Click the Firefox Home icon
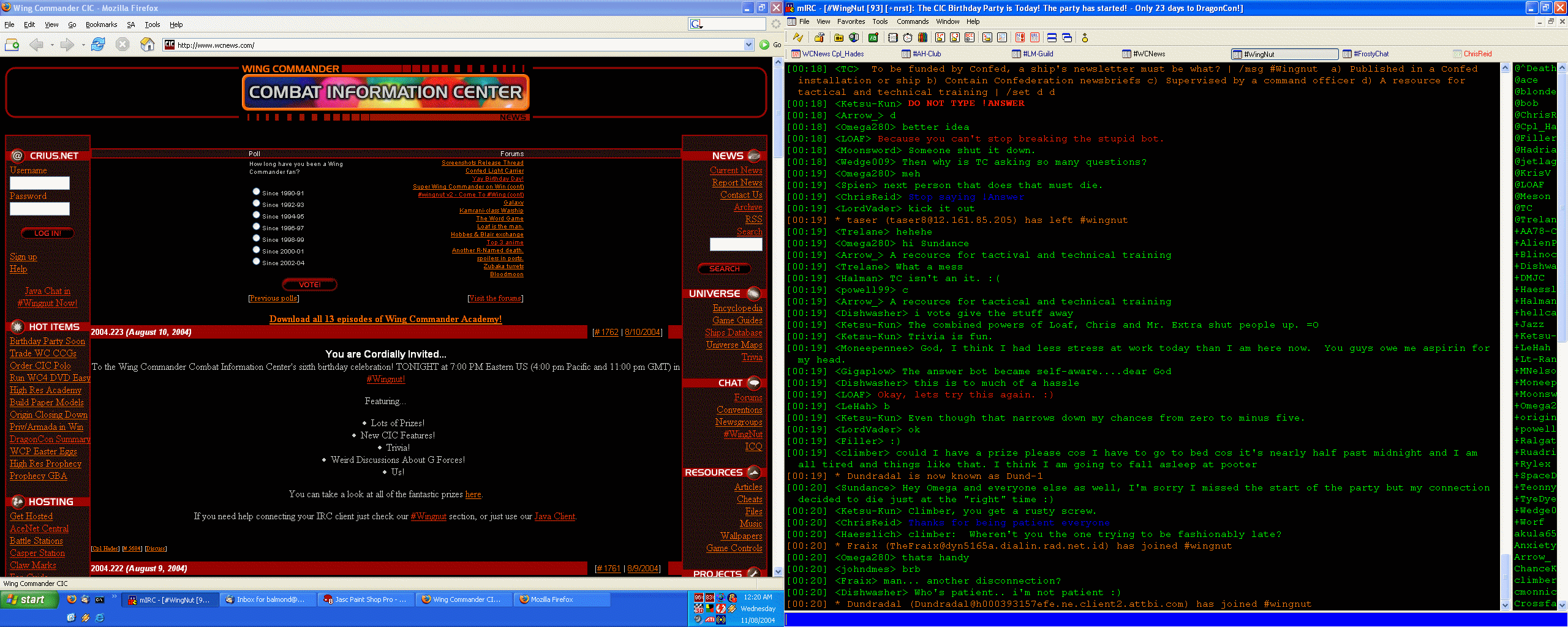The width and height of the screenshot is (1568, 627). tap(147, 45)
